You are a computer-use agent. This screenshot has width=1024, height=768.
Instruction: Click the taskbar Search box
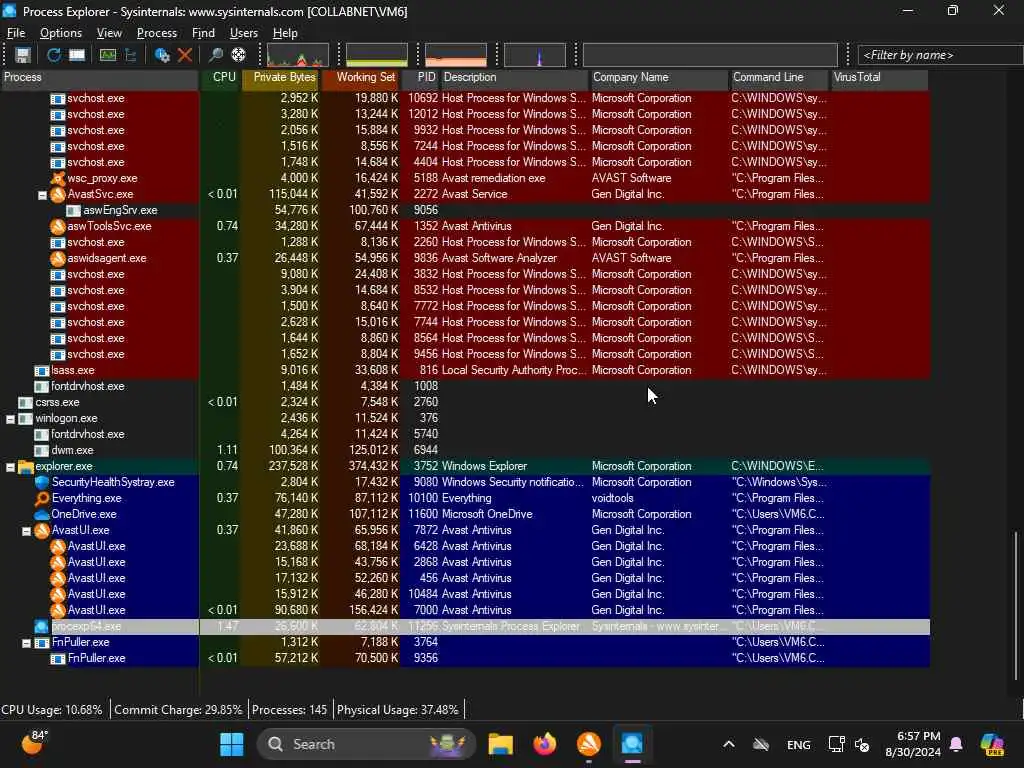[x=366, y=744]
